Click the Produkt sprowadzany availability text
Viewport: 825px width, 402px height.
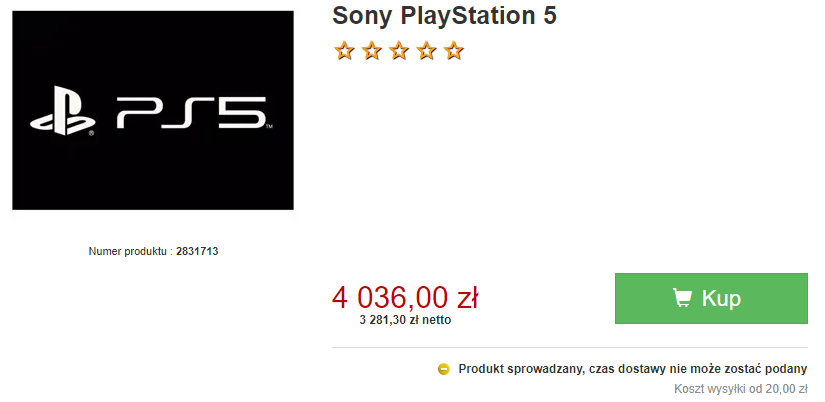pos(632,369)
